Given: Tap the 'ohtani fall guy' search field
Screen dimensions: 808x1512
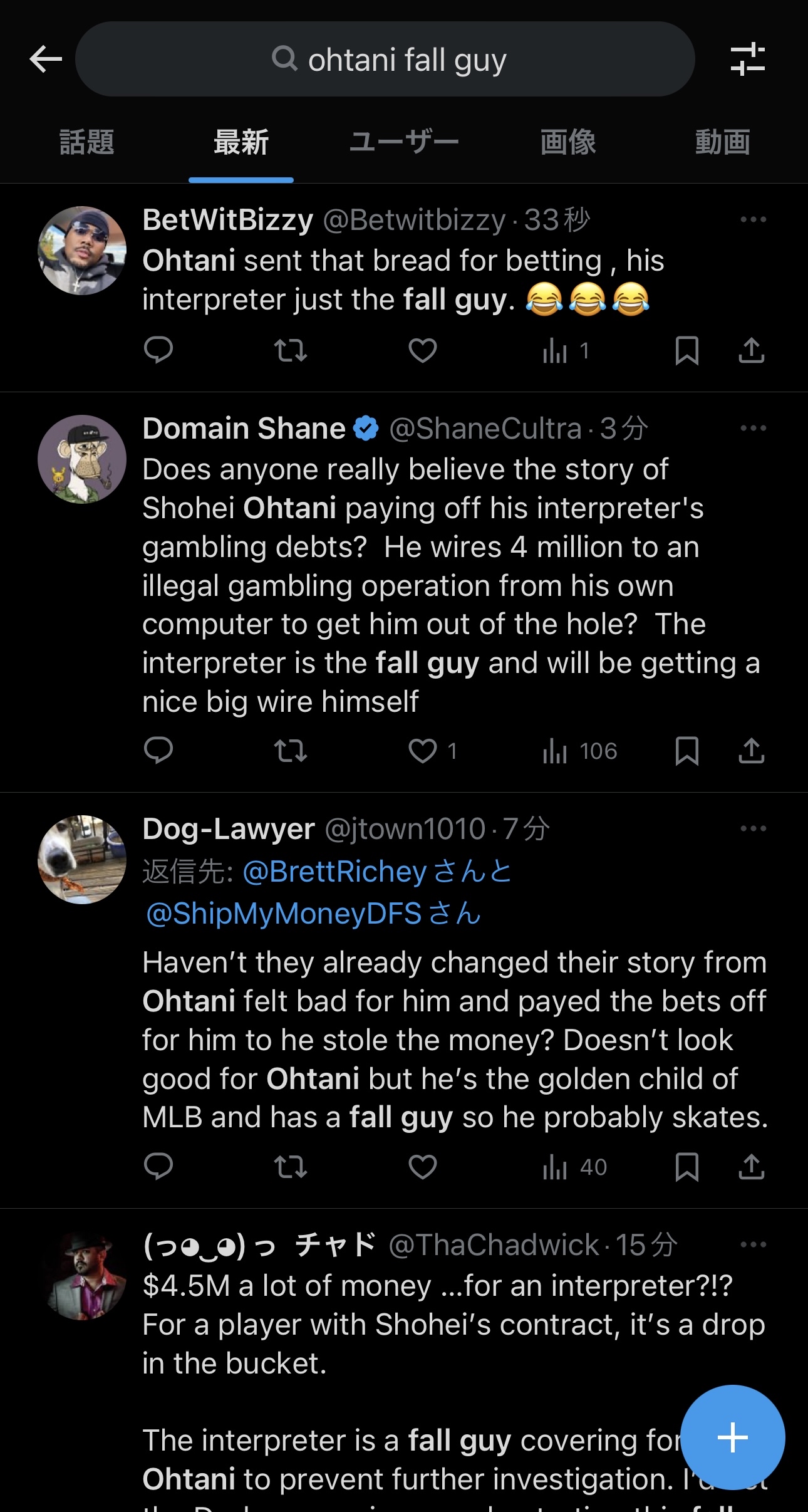Looking at the screenshot, I should 385,60.
